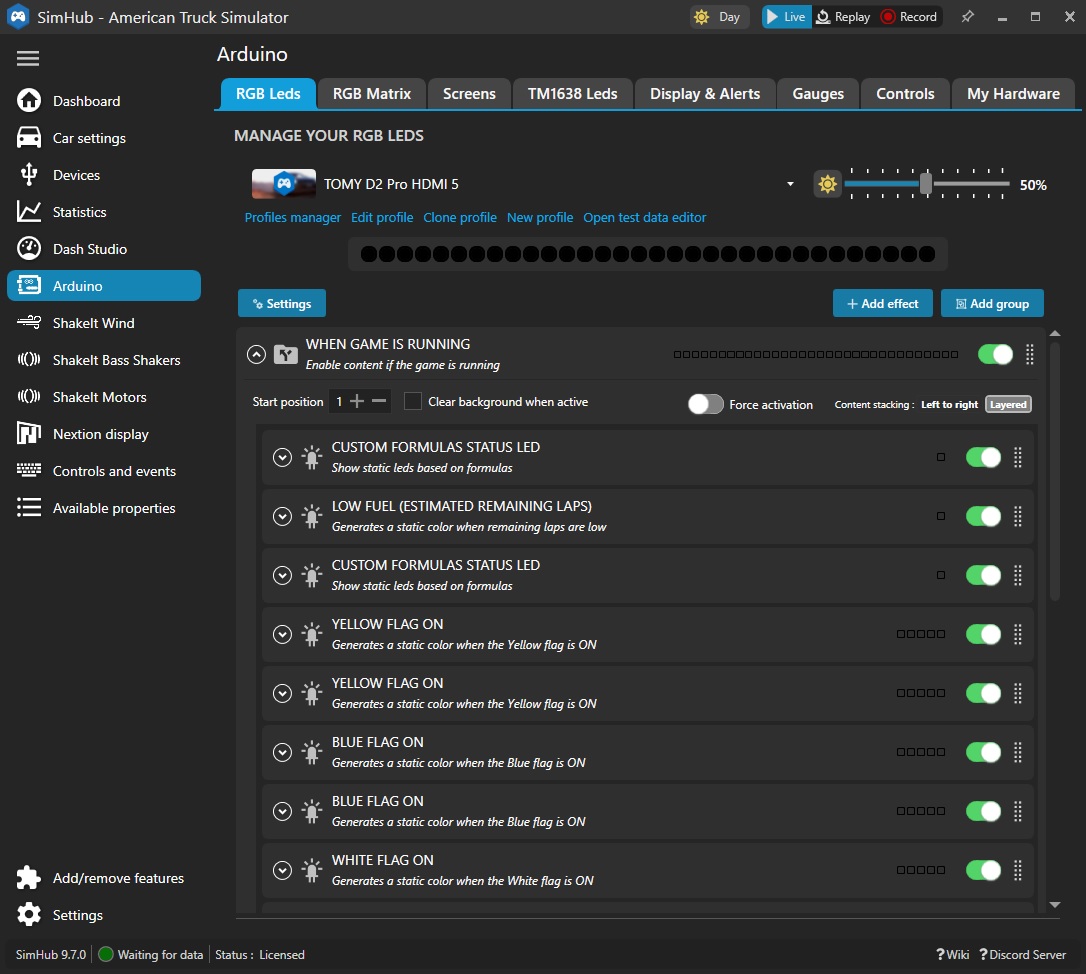Open the Display & Alerts tab
This screenshot has width=1086, height=974.
pos(705,94)
